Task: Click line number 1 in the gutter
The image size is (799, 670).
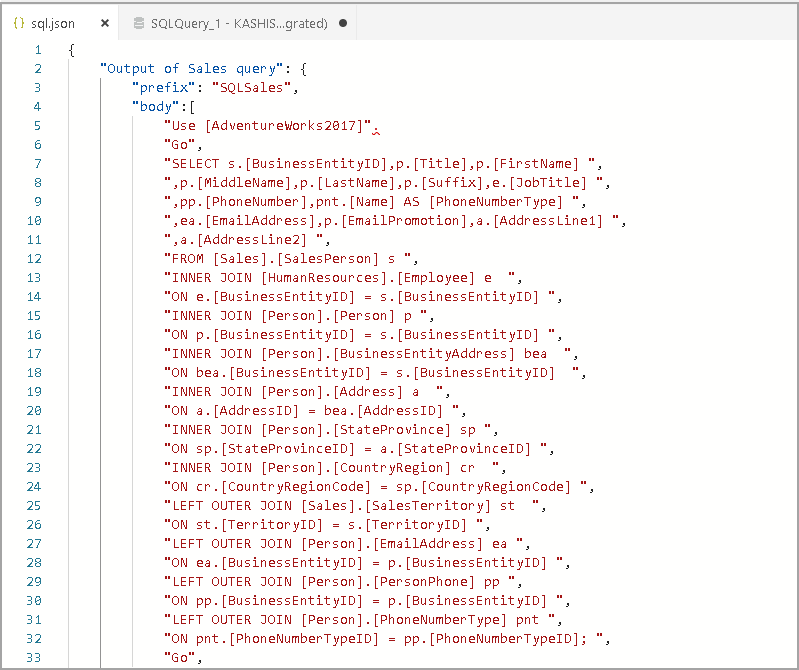Action: point(38,50)
